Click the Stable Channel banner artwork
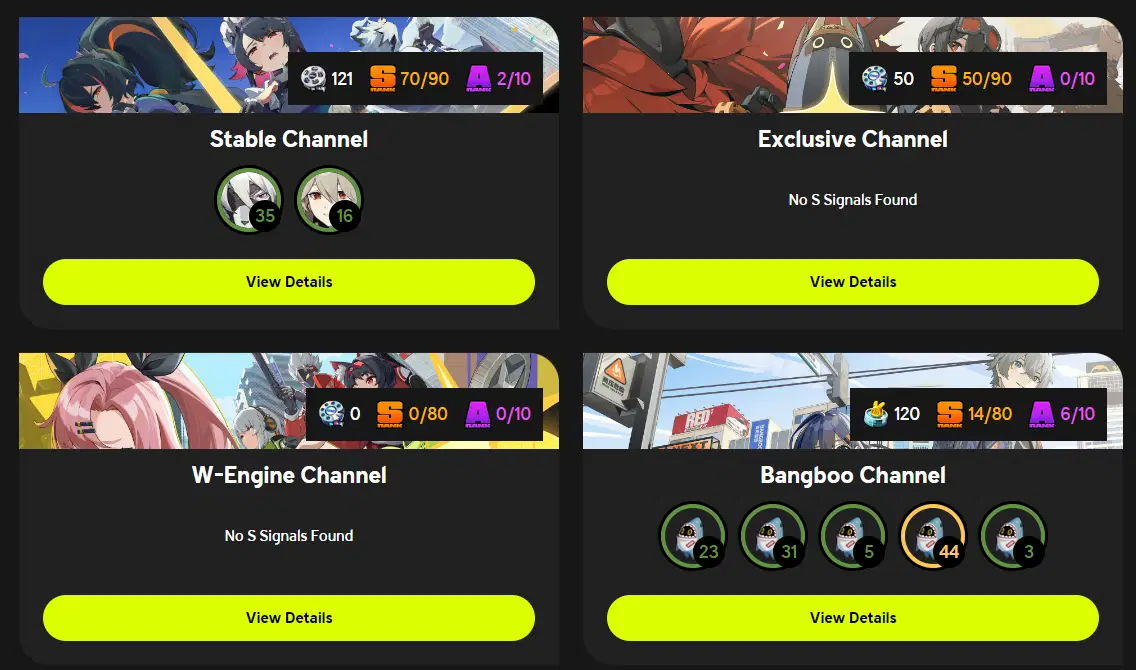Viewport: 1136px width, 670px height. 154,65
